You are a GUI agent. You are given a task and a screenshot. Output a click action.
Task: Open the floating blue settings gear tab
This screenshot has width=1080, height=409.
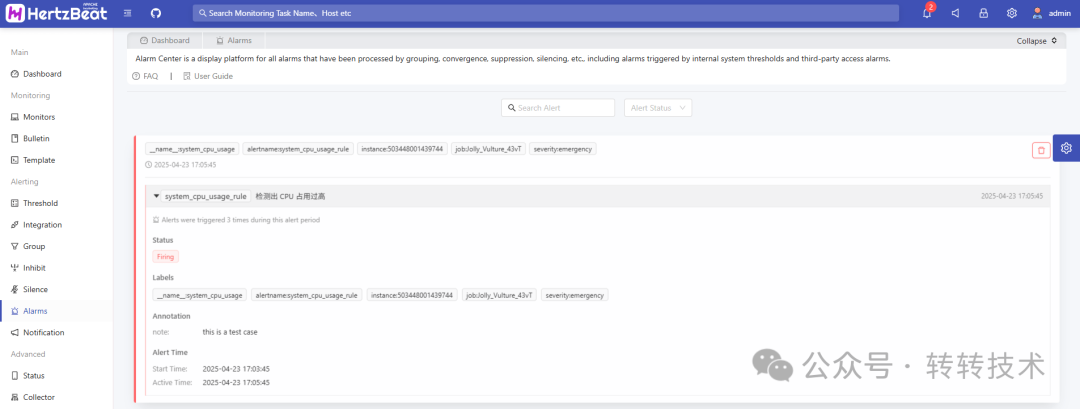(1066, 148)
